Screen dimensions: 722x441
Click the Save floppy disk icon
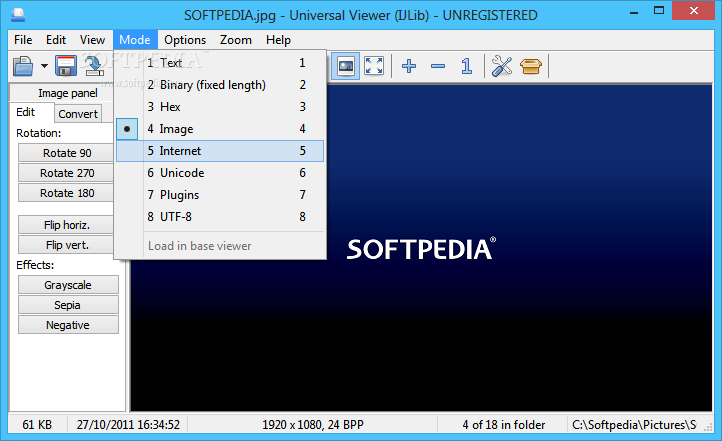click(66, 66)
